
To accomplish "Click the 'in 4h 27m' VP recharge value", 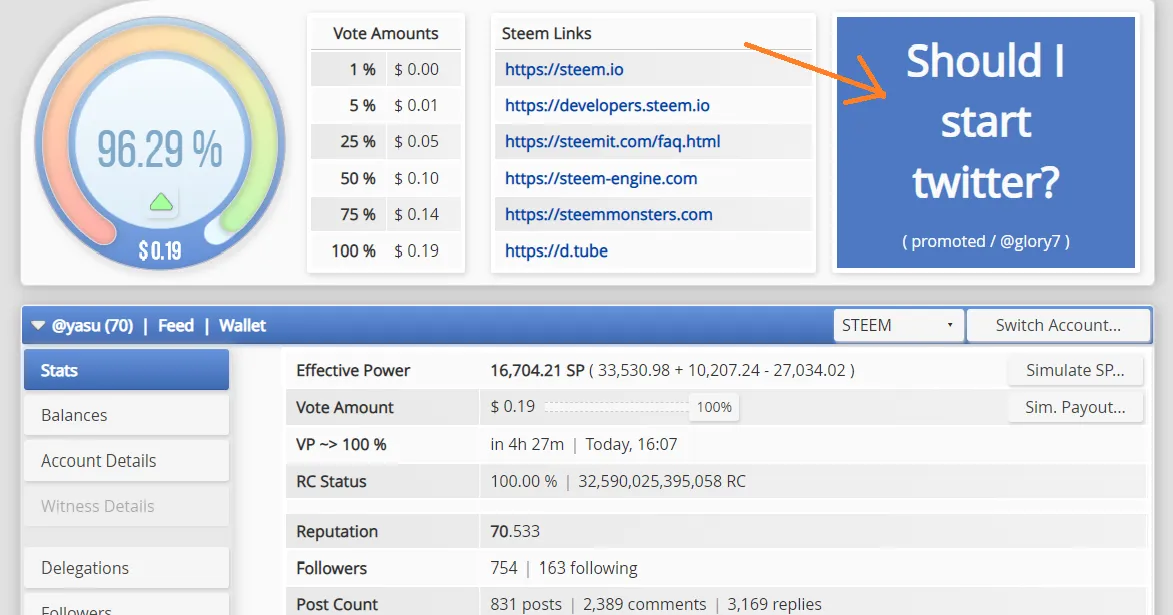I will (x=527, y=444).
